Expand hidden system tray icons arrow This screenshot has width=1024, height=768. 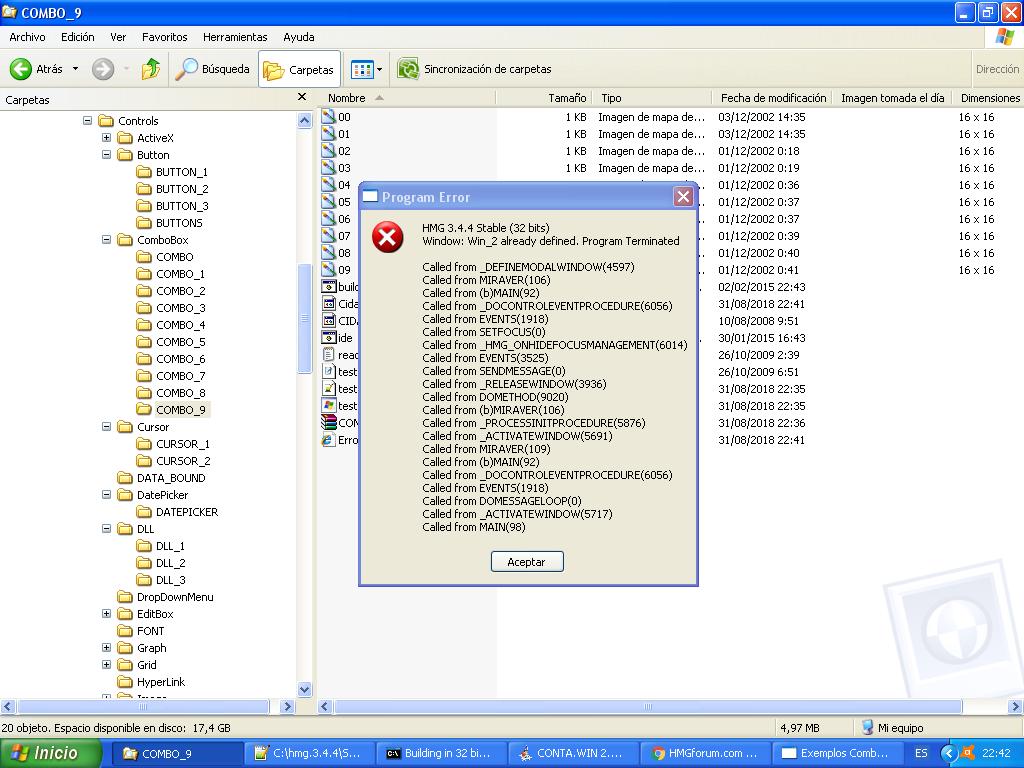pyautogui.click(x=948, y=753)
